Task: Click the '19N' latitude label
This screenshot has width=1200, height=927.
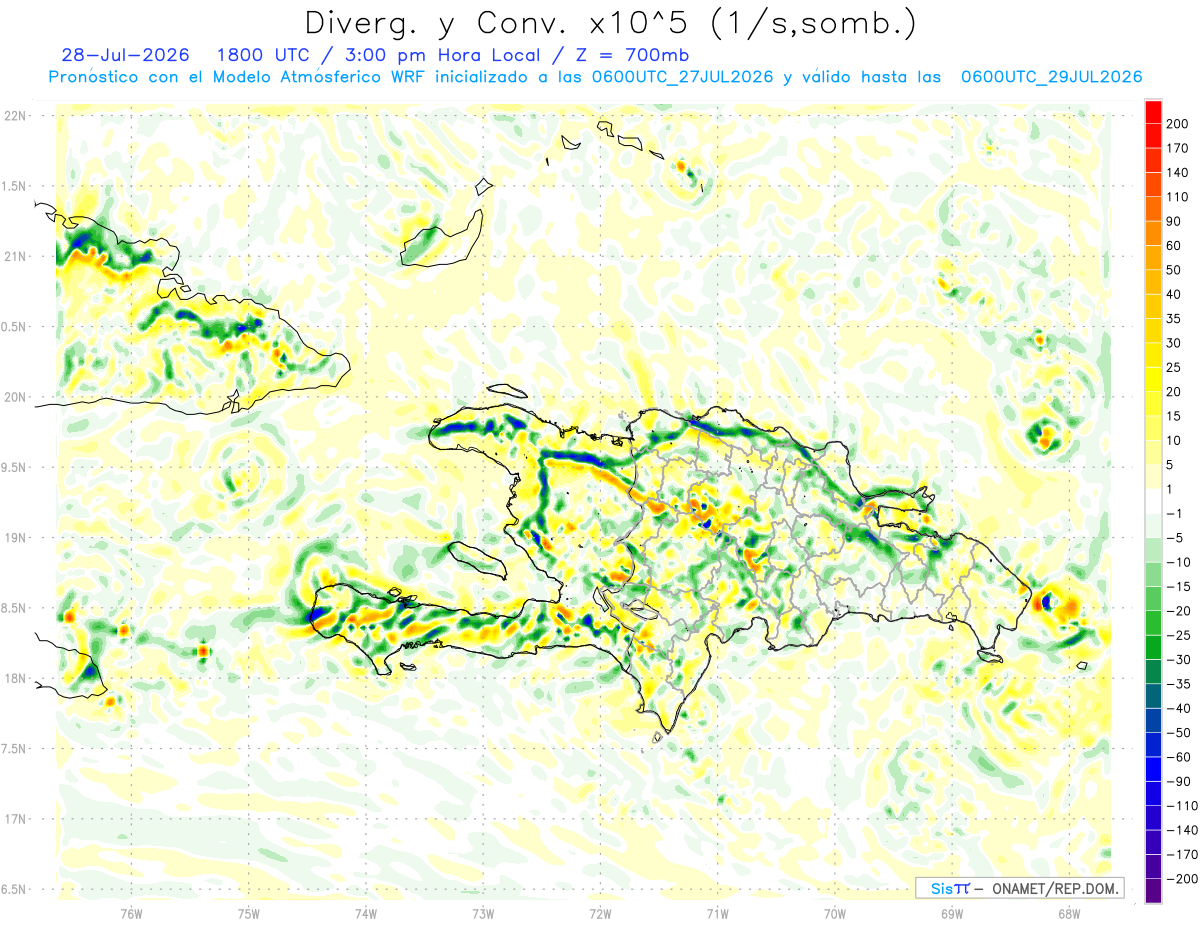Action: click(15, 538)
